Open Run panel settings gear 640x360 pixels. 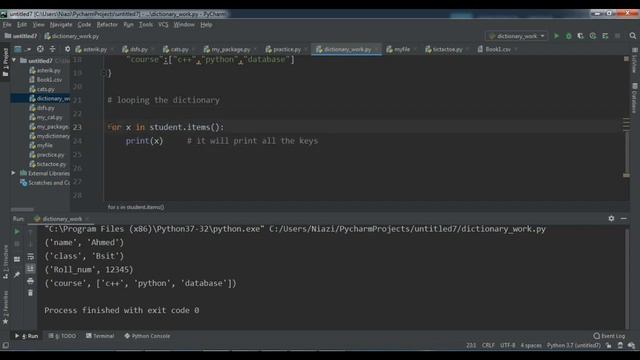pyautogui.click(x=611, y=218)
